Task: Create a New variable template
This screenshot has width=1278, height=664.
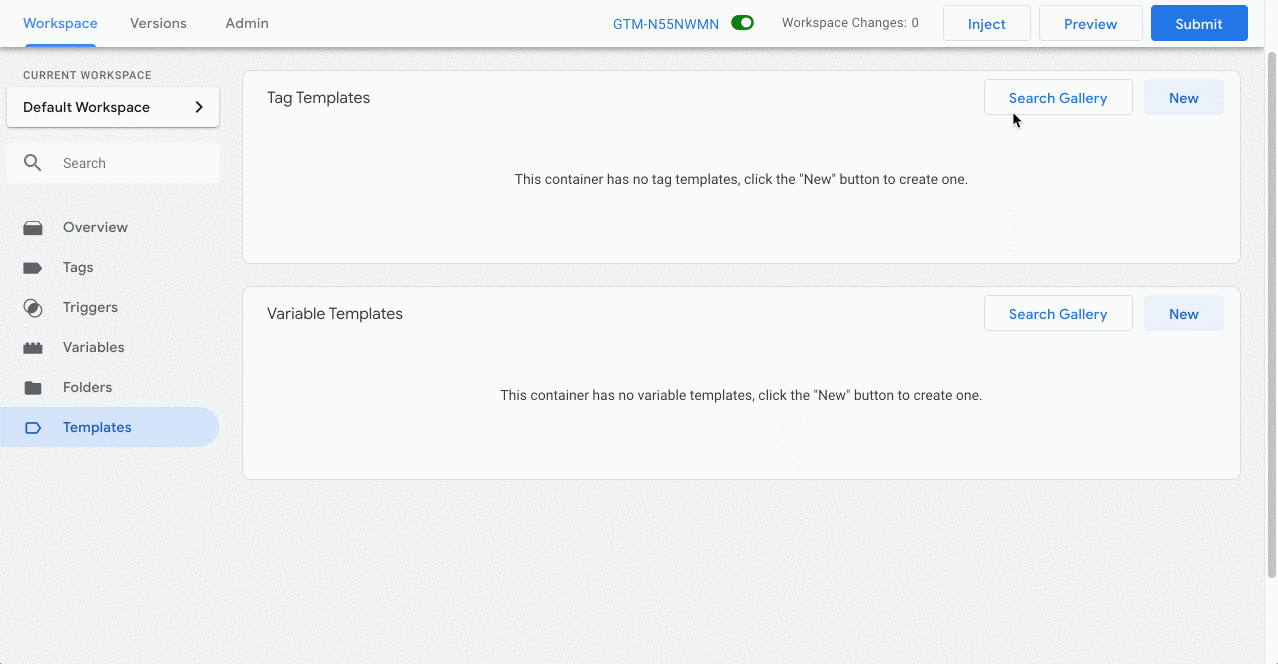Action: click(x=1183, y=313)
